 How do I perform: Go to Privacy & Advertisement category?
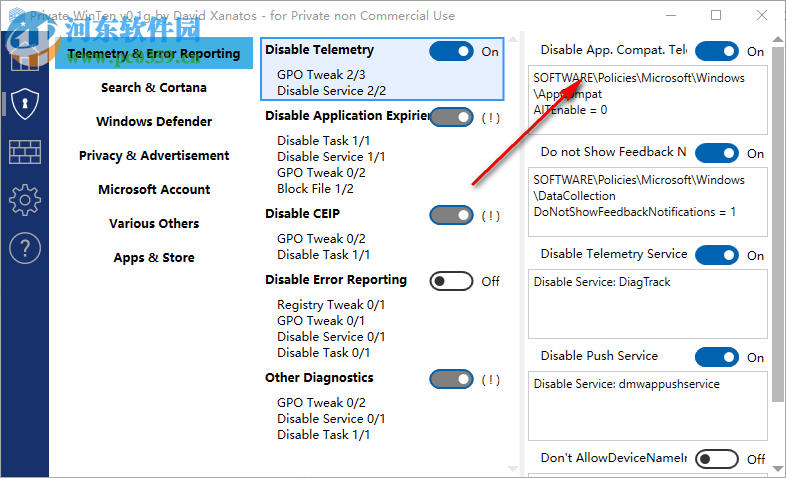[x=154, y=156]
